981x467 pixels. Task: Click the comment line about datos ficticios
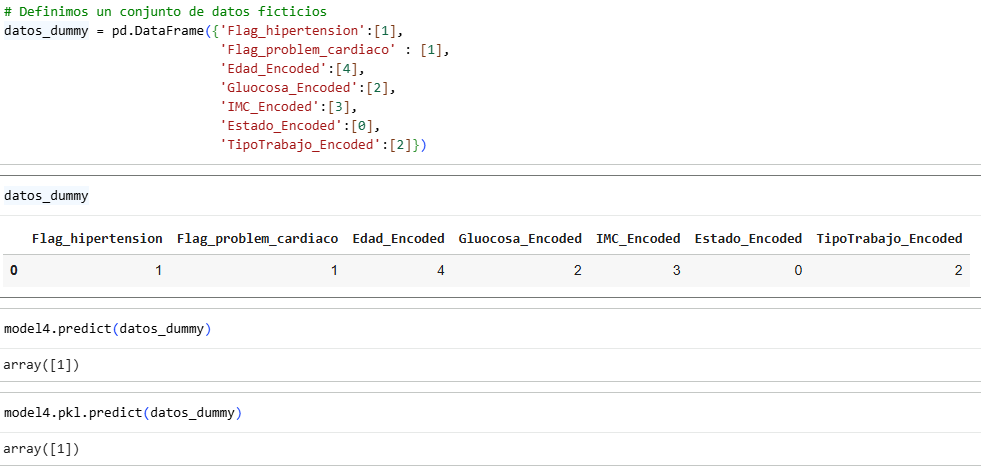[165, 12]
